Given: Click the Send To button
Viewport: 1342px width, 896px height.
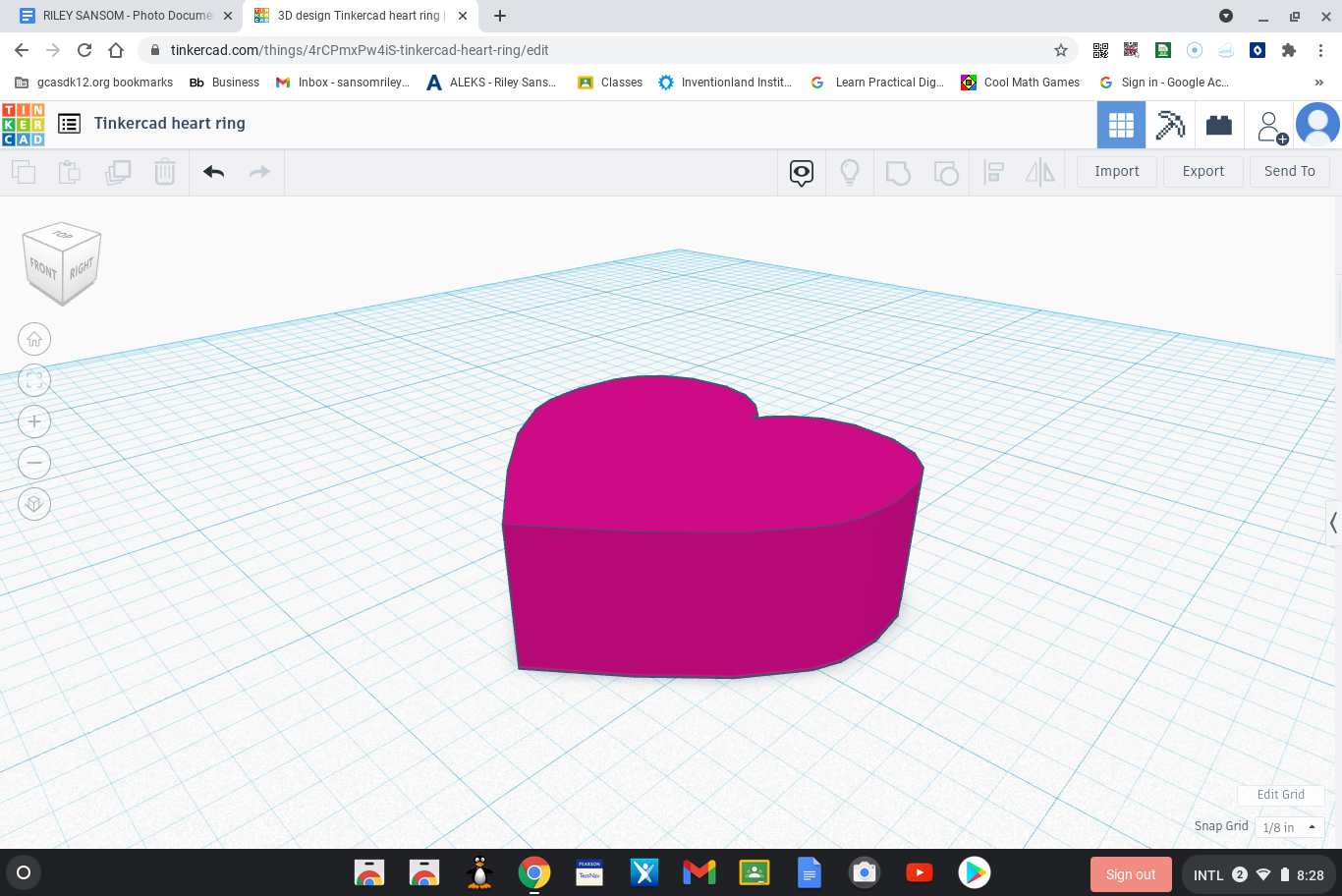Looking at the screenshot, I should [x=1290, y=172].
